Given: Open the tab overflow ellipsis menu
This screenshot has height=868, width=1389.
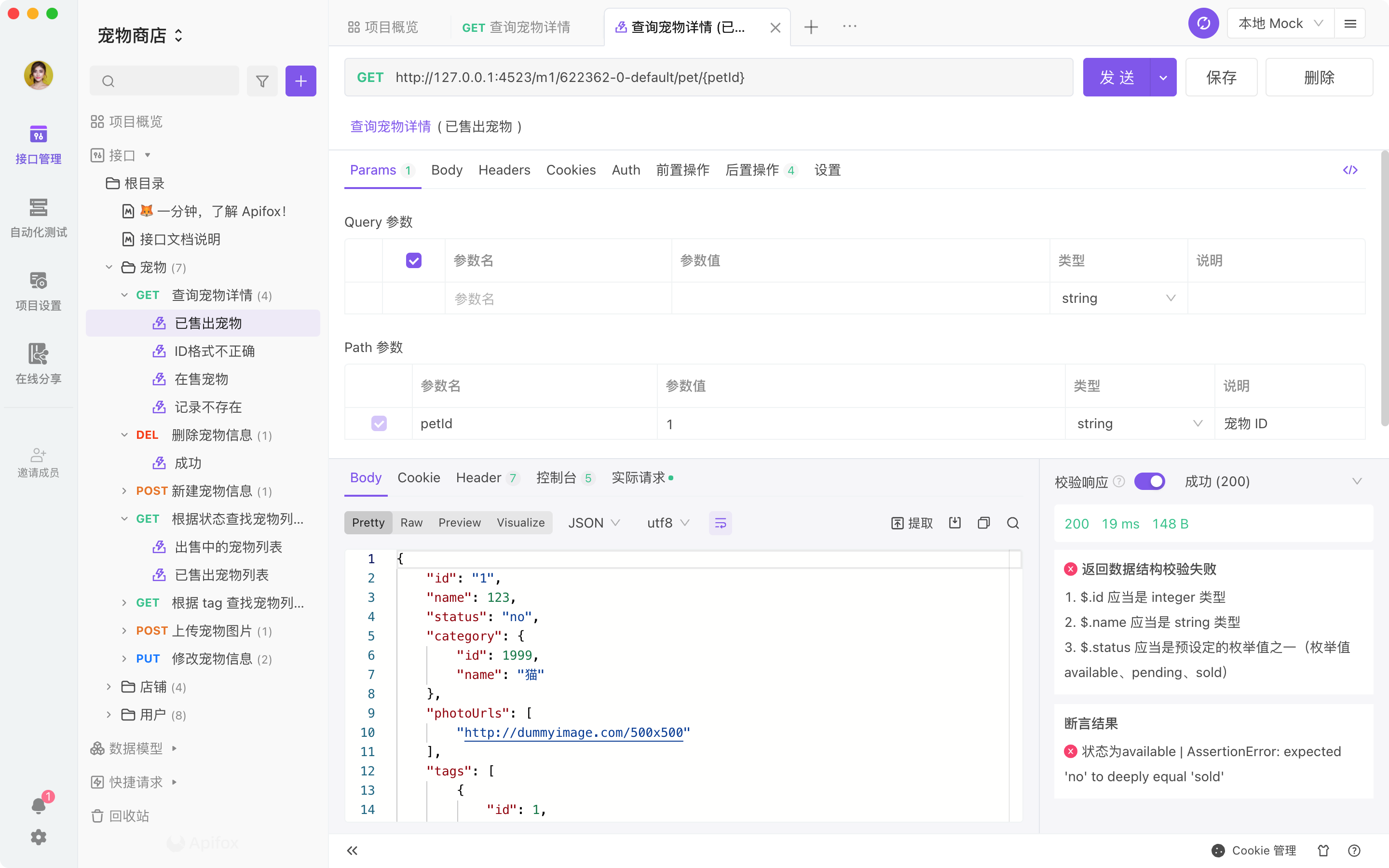Looking at the screenshot, I should pos(849,27).
